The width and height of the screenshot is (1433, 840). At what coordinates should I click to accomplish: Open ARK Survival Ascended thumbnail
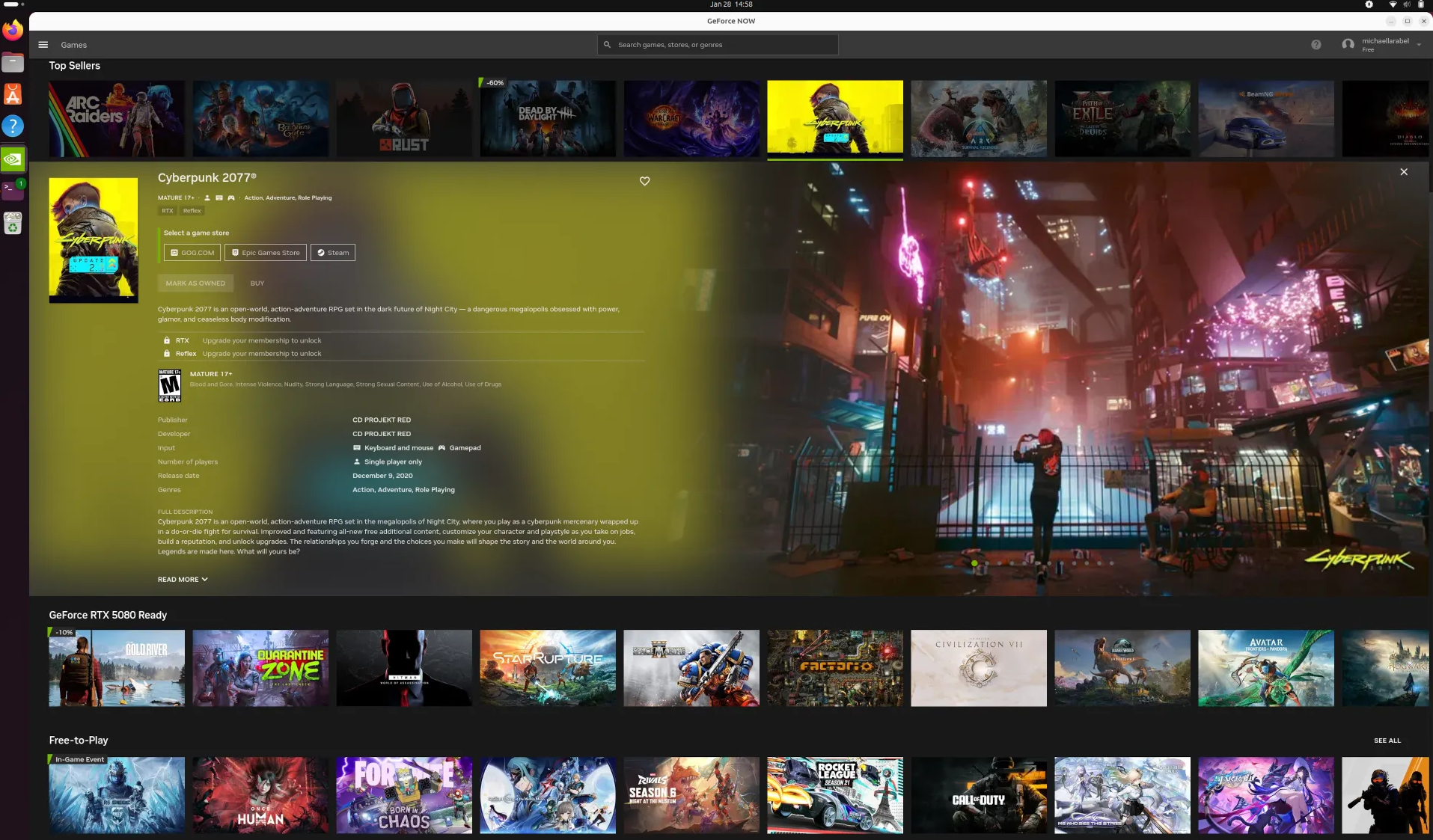pos(979,119)
